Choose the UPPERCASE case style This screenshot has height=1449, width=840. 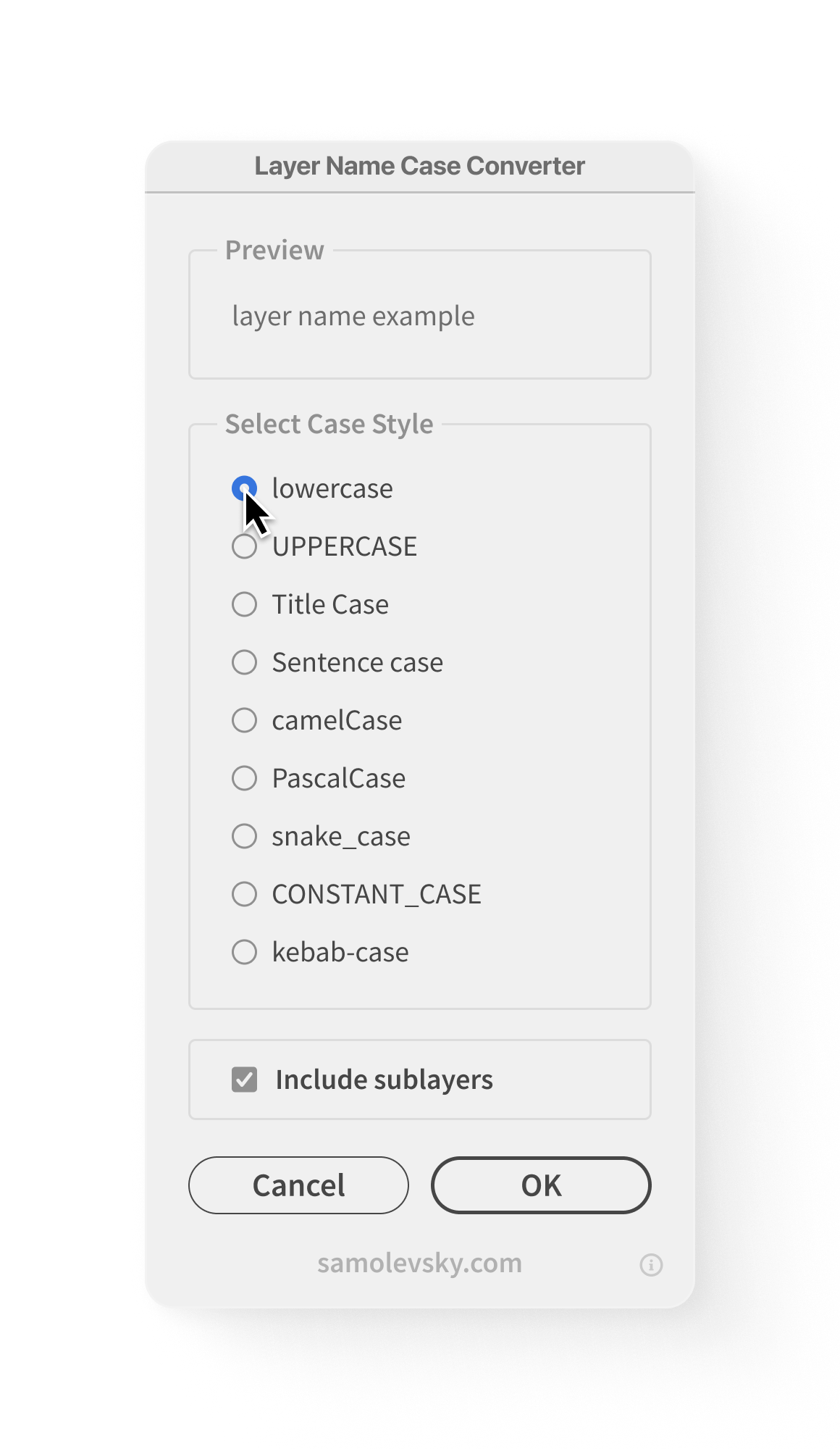pos(244,546)
